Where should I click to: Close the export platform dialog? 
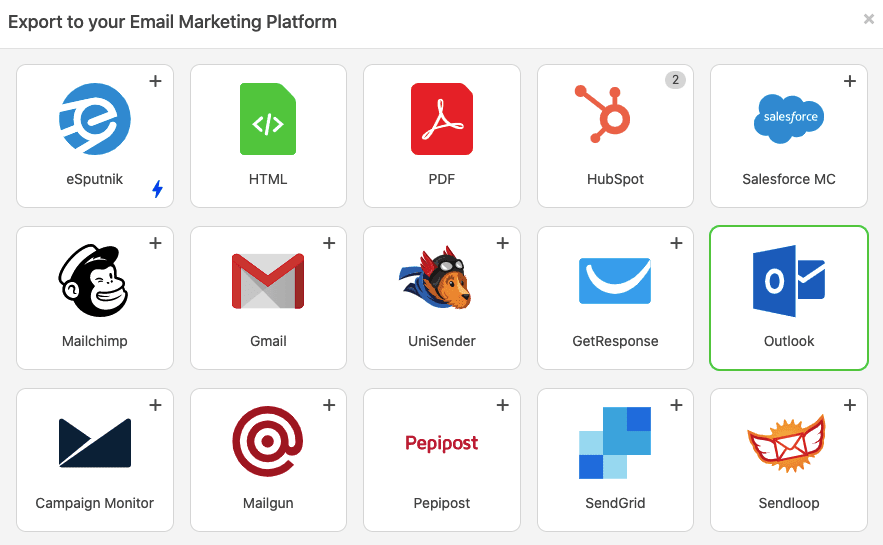(869, 19)
